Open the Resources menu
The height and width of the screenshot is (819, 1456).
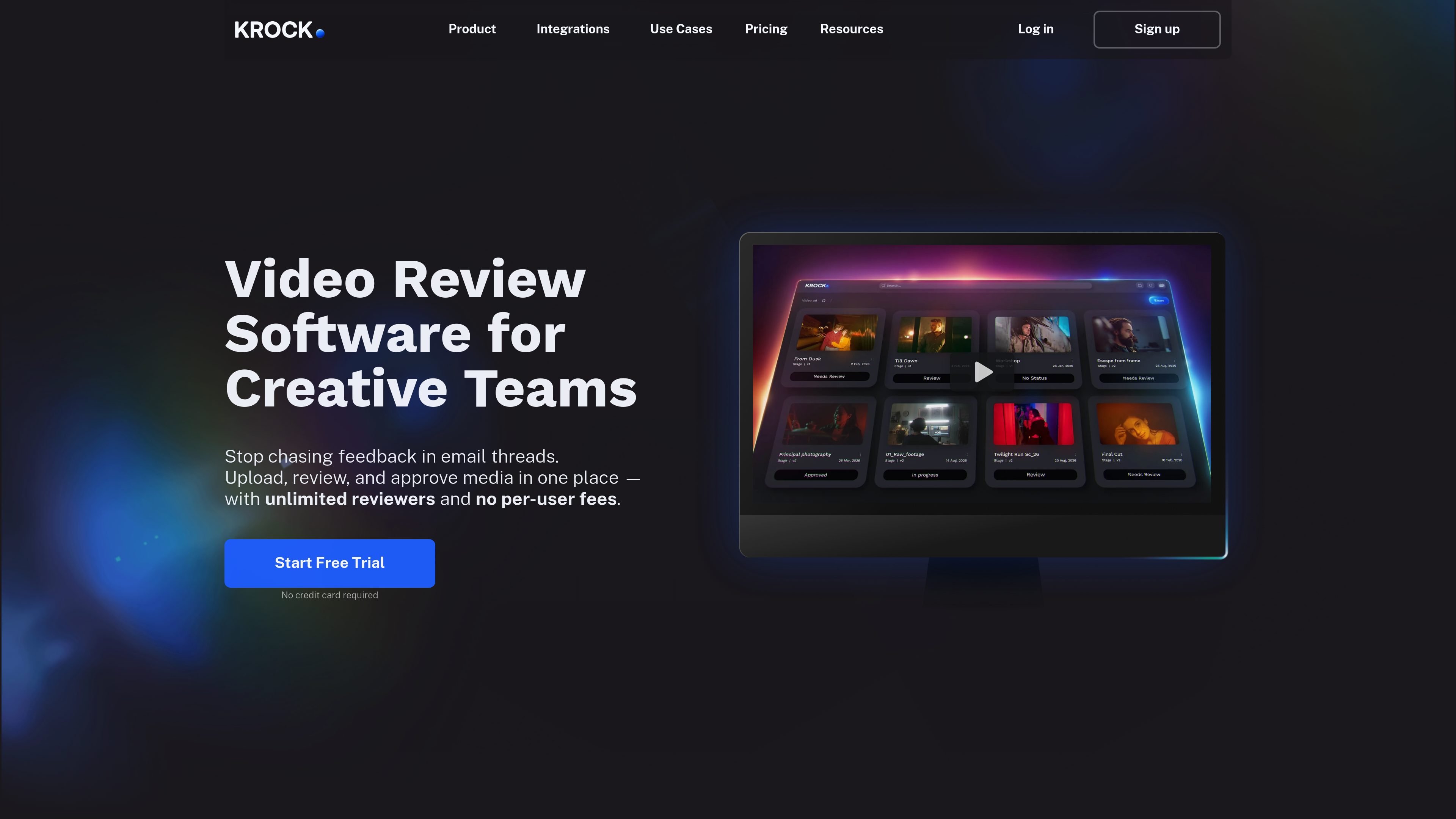[851, 29]
